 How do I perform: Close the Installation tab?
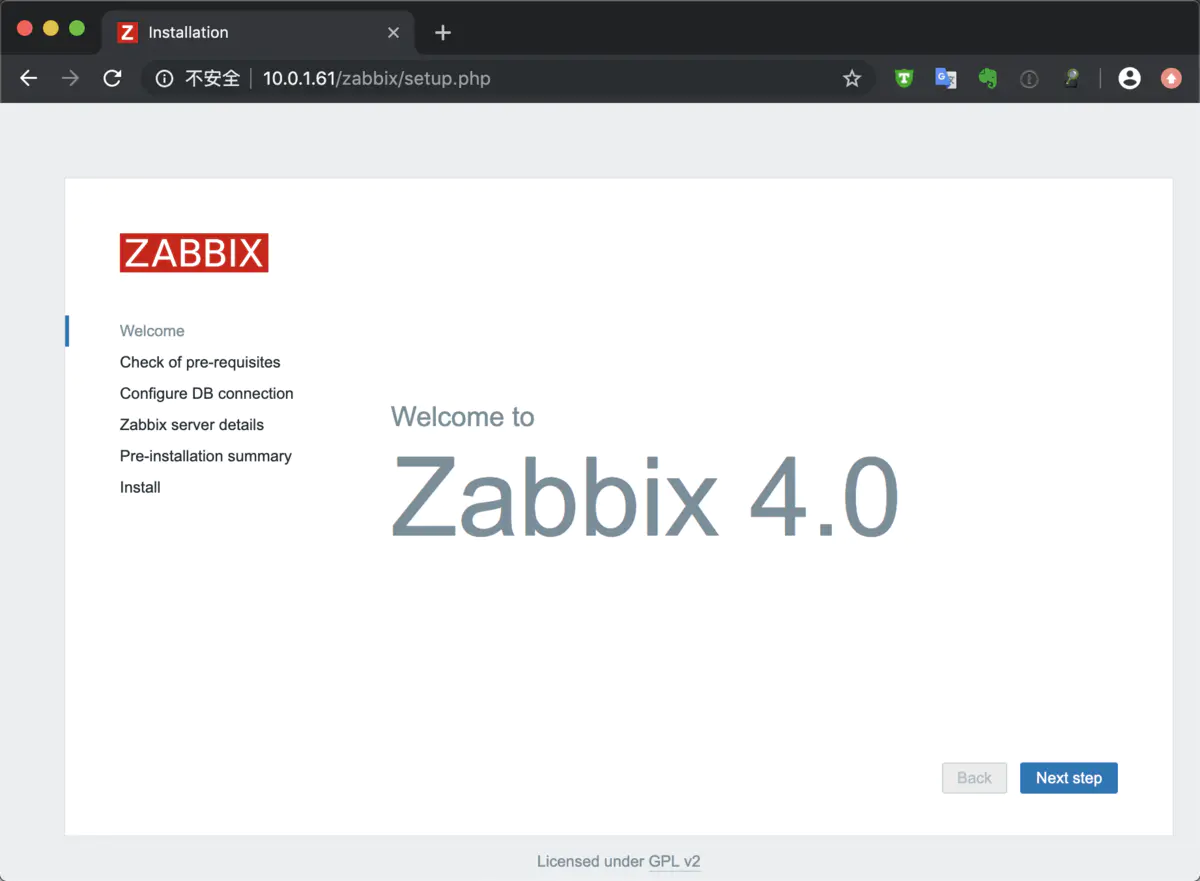tap(393, 33)
